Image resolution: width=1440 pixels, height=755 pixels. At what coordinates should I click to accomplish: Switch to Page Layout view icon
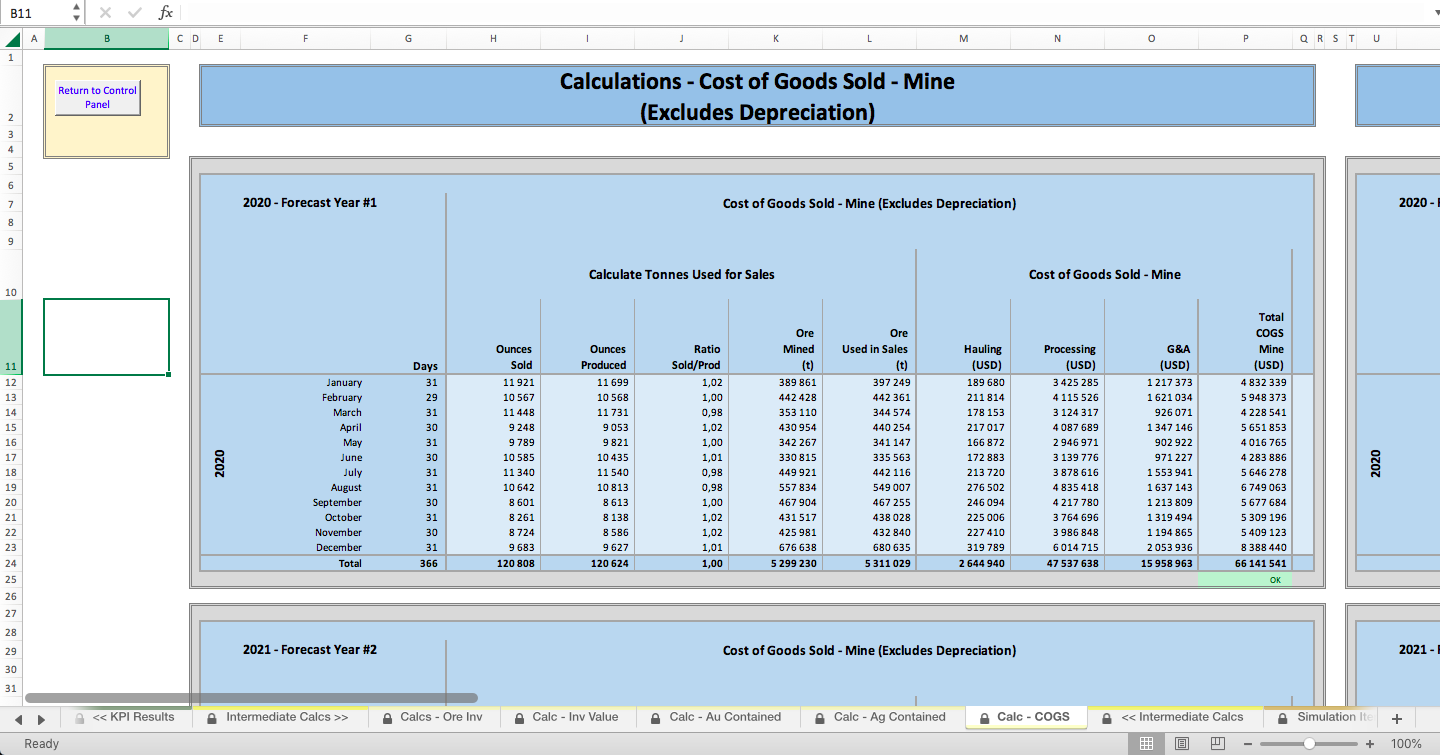(x=1182, y=743)
